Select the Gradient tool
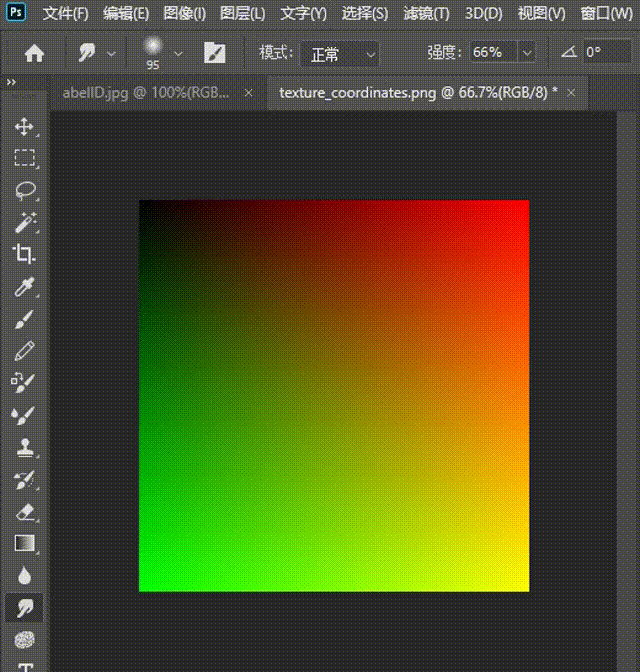The height and width of the screenshot is (672, 640). (24, 543)
